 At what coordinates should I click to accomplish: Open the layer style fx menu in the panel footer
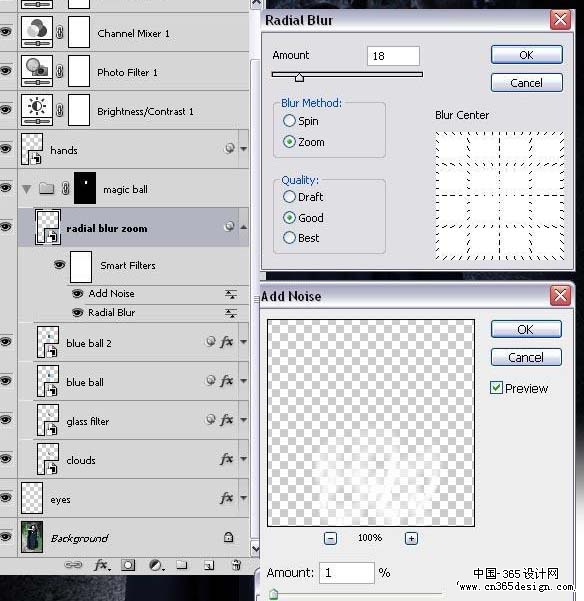(x=102, y=565)
